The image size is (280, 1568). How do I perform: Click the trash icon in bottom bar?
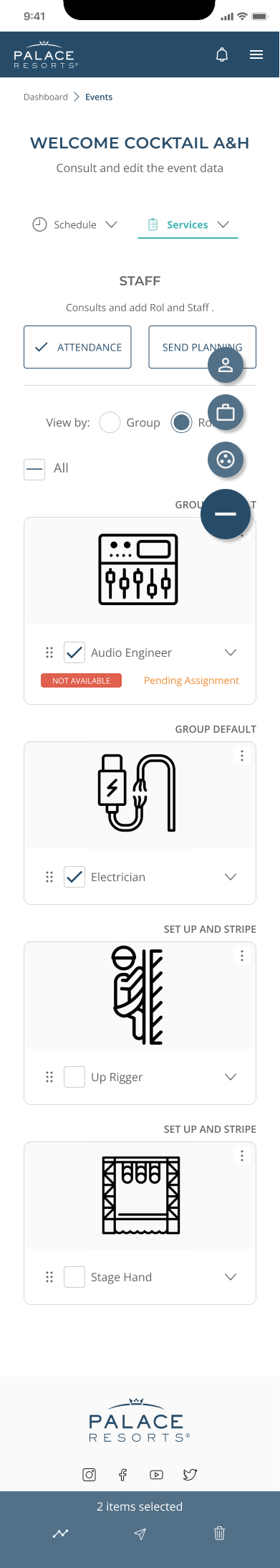click(x=220, y=1533)
